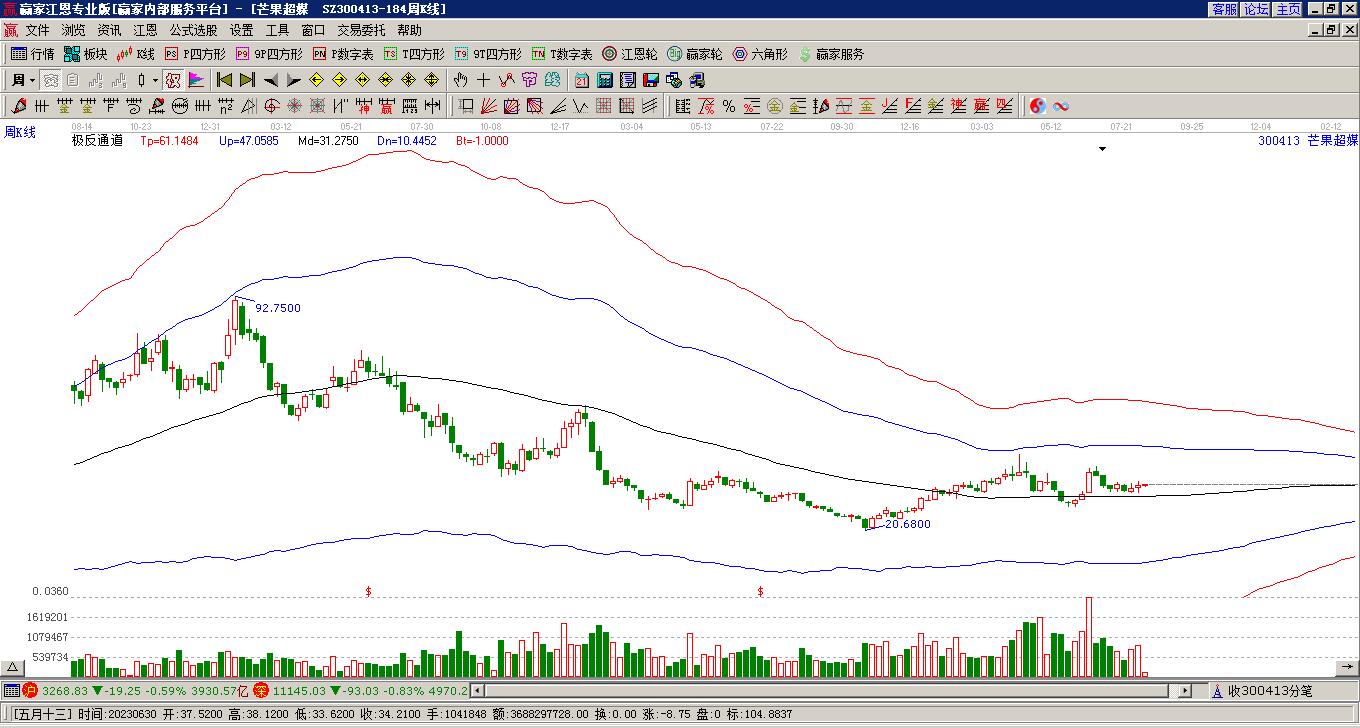Click the yellow diamond left-arrow icon
1360x728 pixels.
coord(316,80)
